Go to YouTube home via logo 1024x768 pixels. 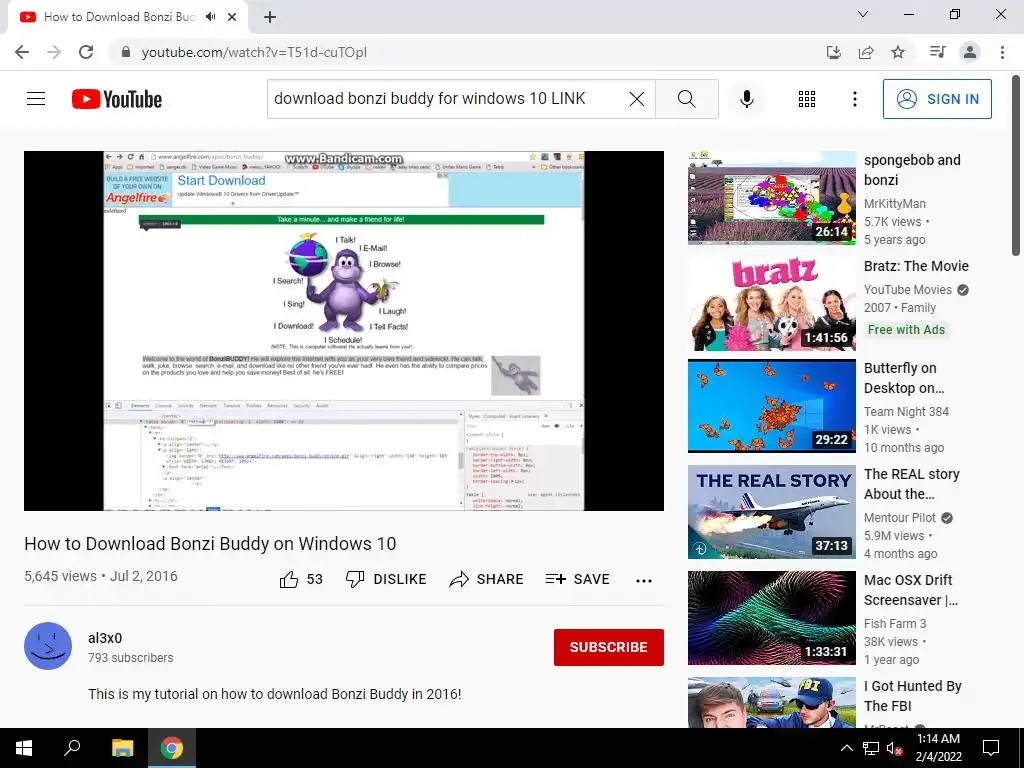(117, 99)
